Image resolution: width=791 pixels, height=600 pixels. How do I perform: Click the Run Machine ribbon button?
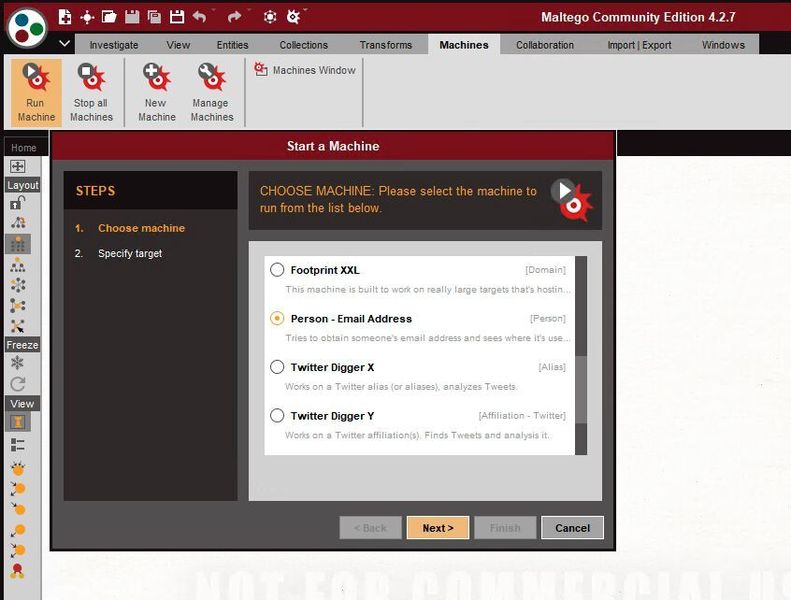(36, 92)
